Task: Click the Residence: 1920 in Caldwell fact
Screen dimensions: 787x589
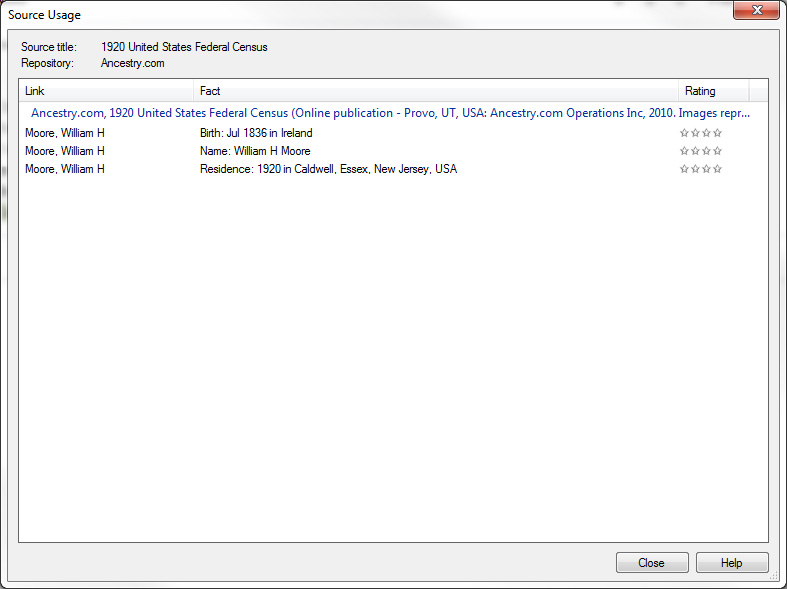Action: [328, 169]
